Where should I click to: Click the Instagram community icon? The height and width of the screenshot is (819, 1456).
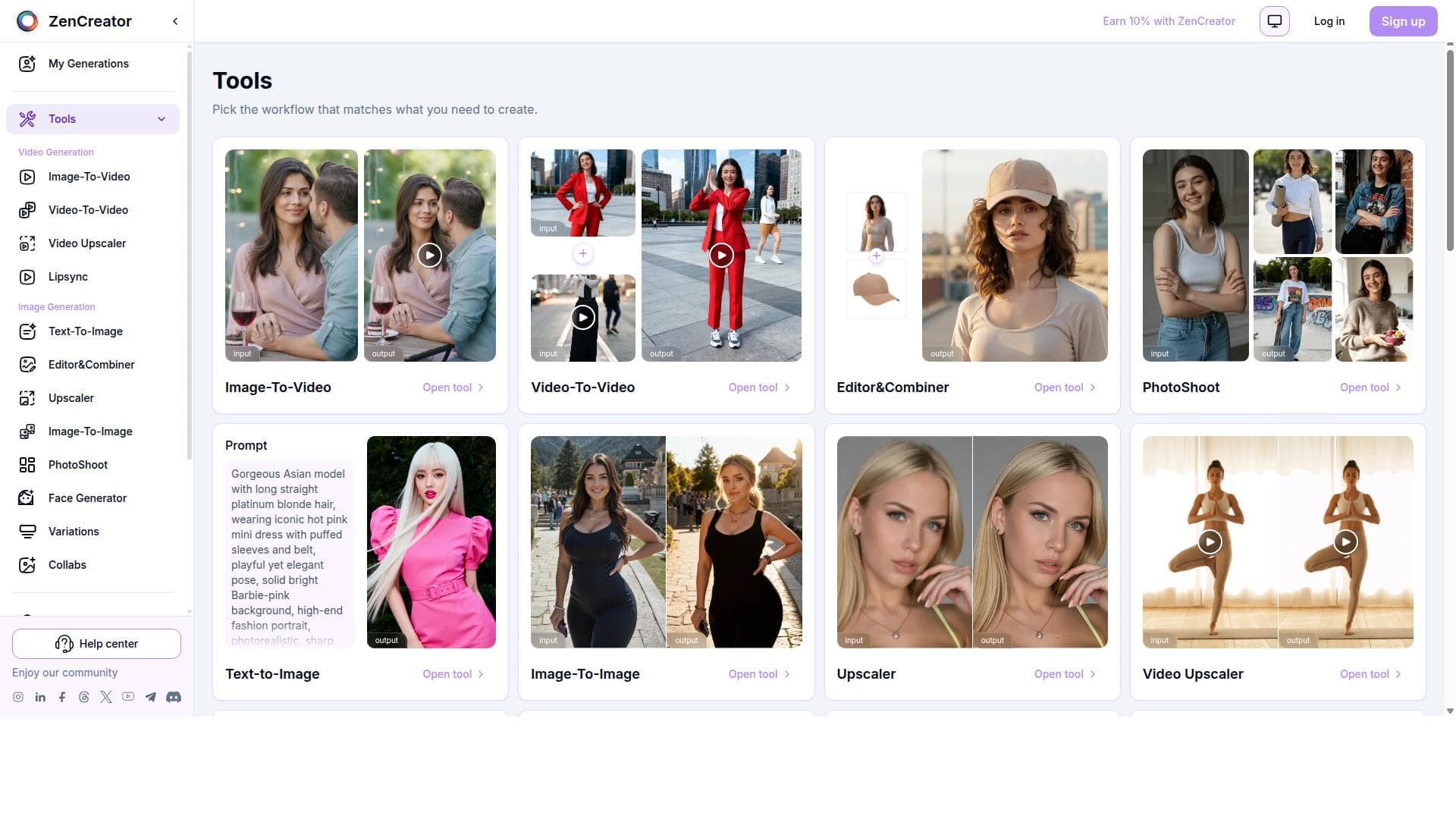pos(18,697)
